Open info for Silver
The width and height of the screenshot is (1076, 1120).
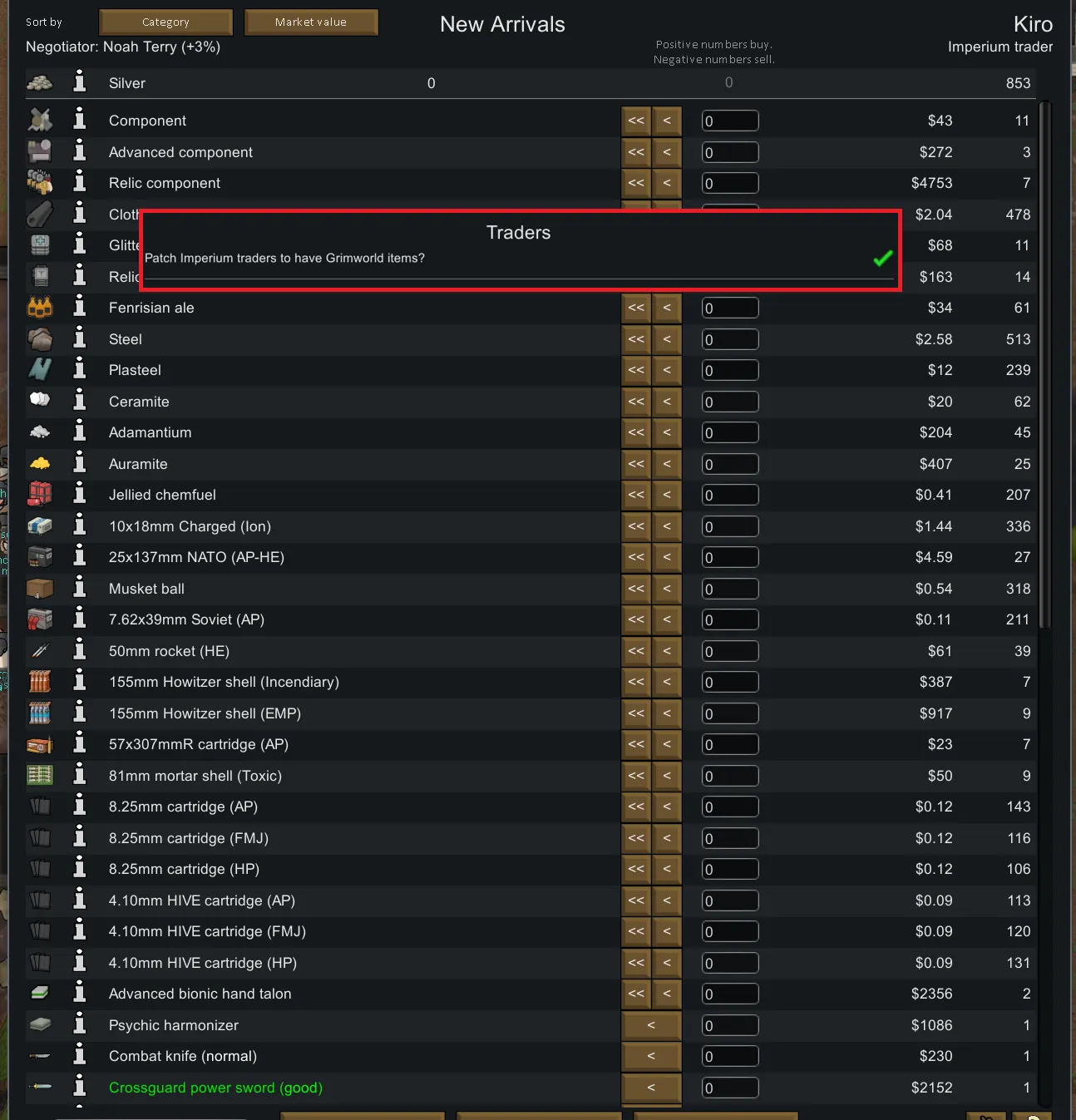[80, 82]
